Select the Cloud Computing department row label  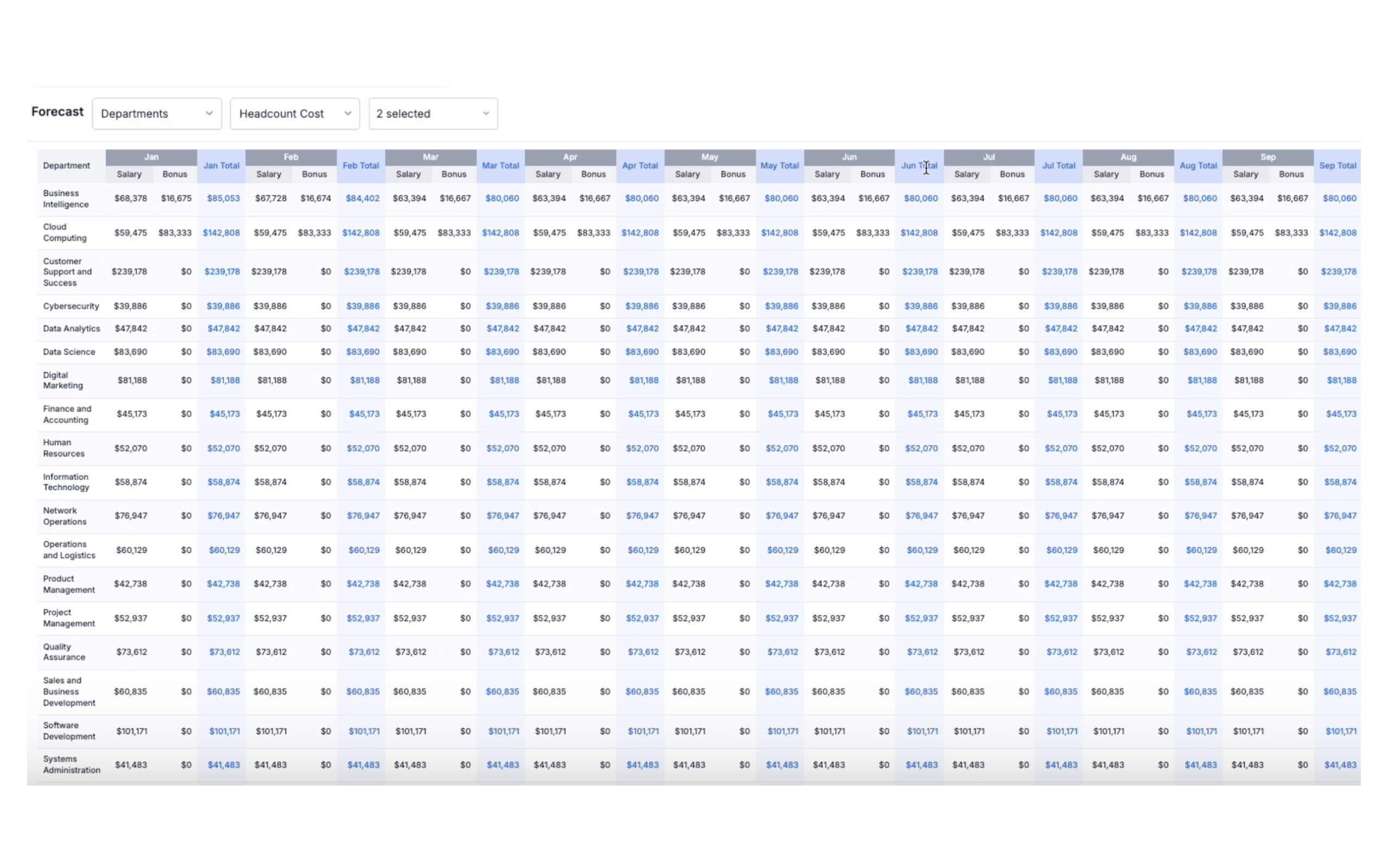coord(65,233)
